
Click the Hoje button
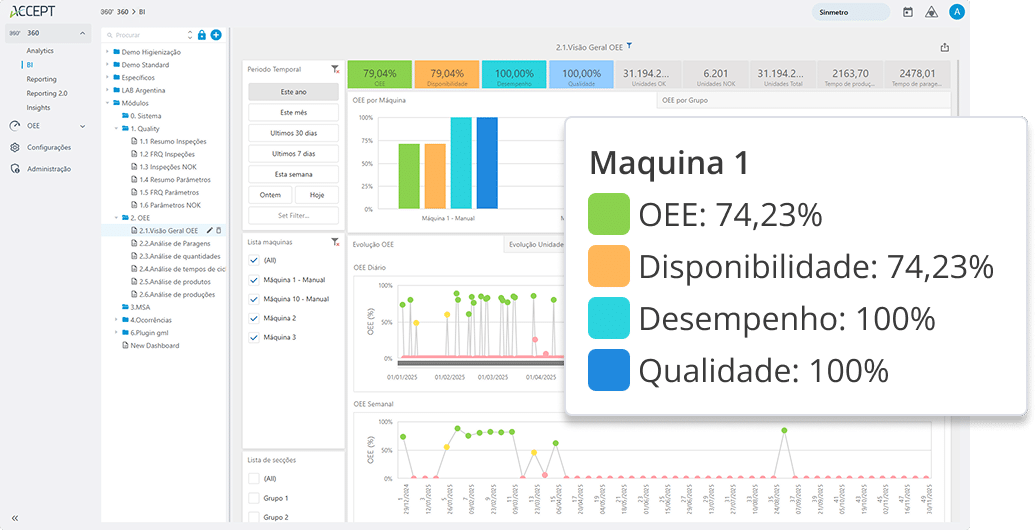(316, 195)
